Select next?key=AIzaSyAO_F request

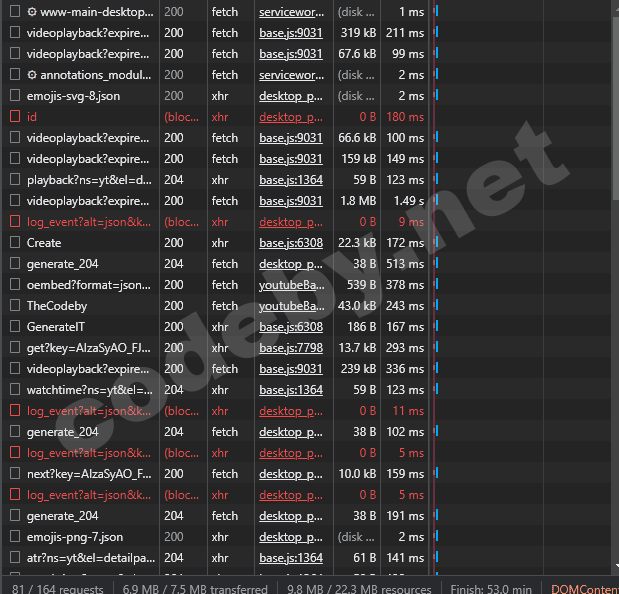89,474
